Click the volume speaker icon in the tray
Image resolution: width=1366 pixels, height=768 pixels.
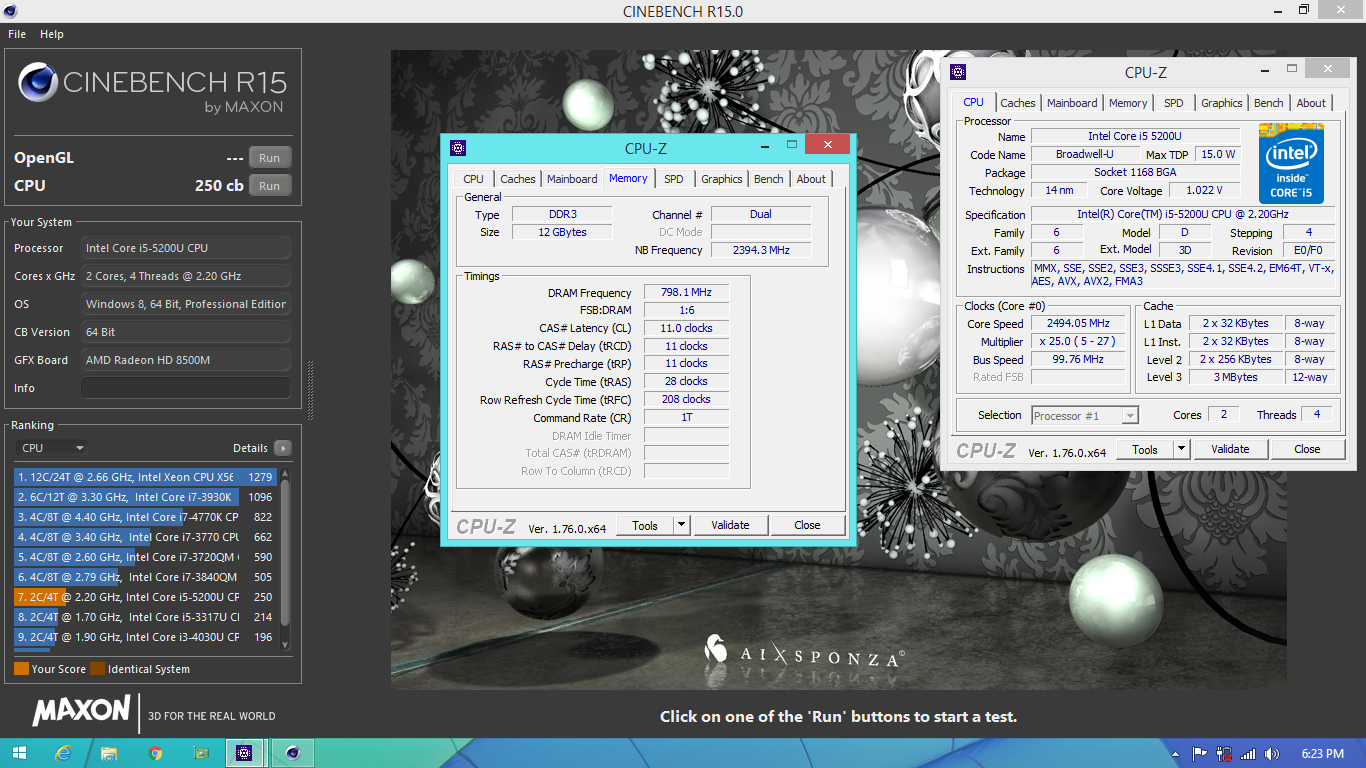(x=1272, y=754)
